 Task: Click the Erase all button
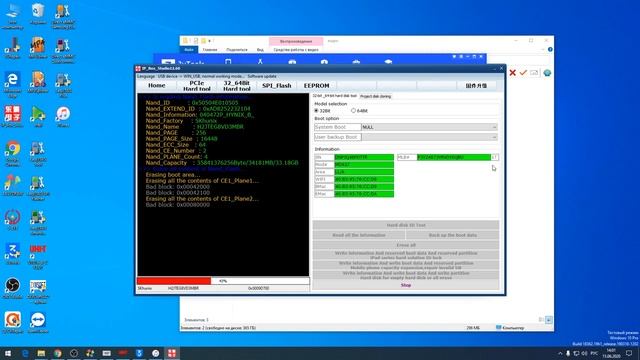point(406,245)
